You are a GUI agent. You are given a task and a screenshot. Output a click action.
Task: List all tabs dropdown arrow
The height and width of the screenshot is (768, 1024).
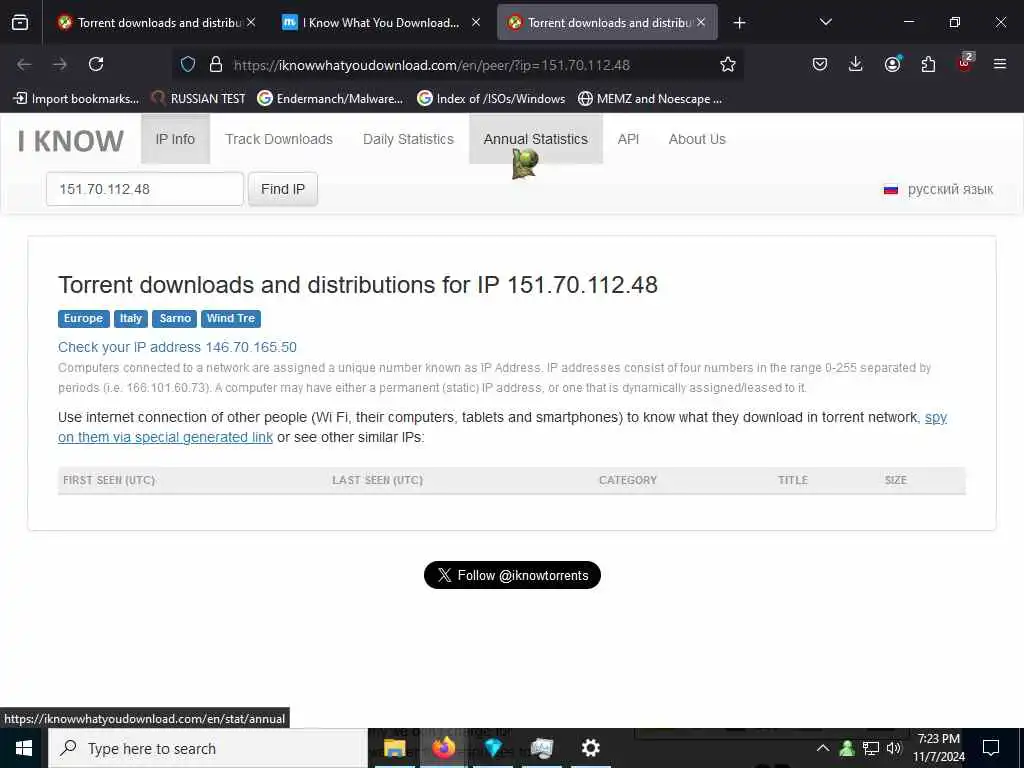point(825,22)
